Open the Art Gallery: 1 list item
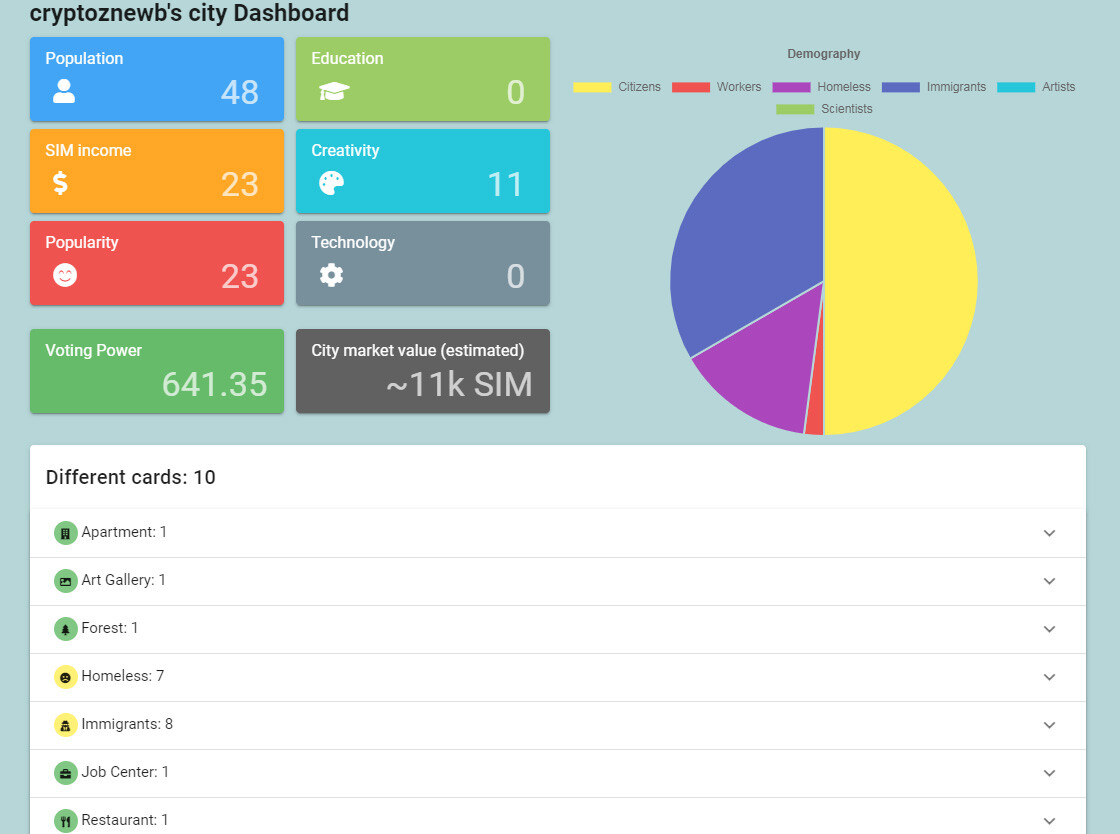Viewport: 1120px width, 834px height. (557, 581)
